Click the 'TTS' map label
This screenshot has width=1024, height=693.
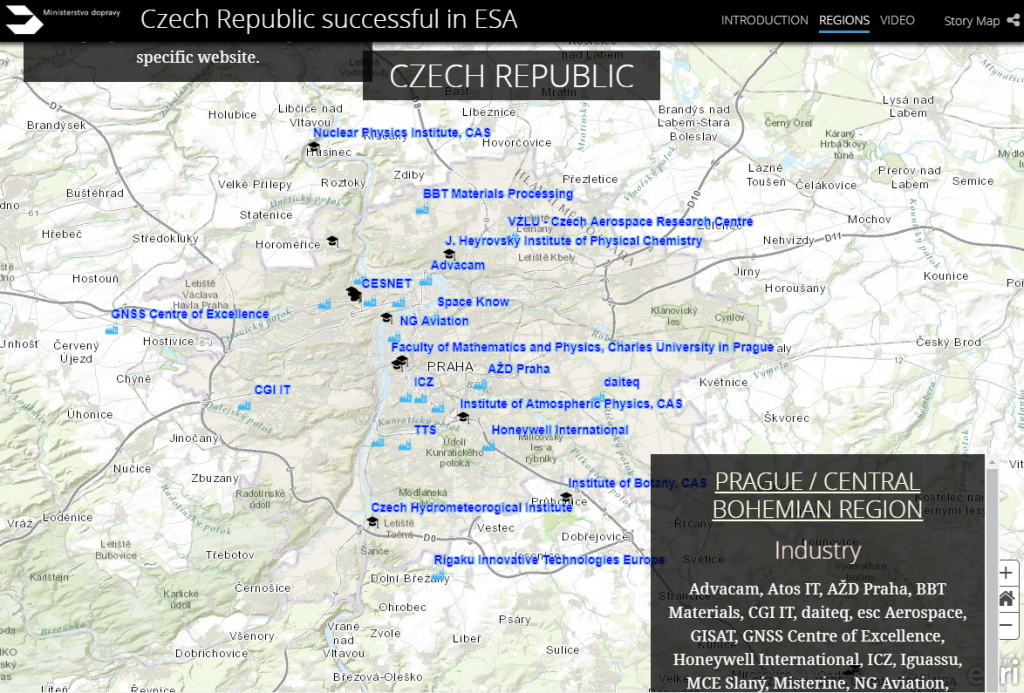tap(425, 430)
